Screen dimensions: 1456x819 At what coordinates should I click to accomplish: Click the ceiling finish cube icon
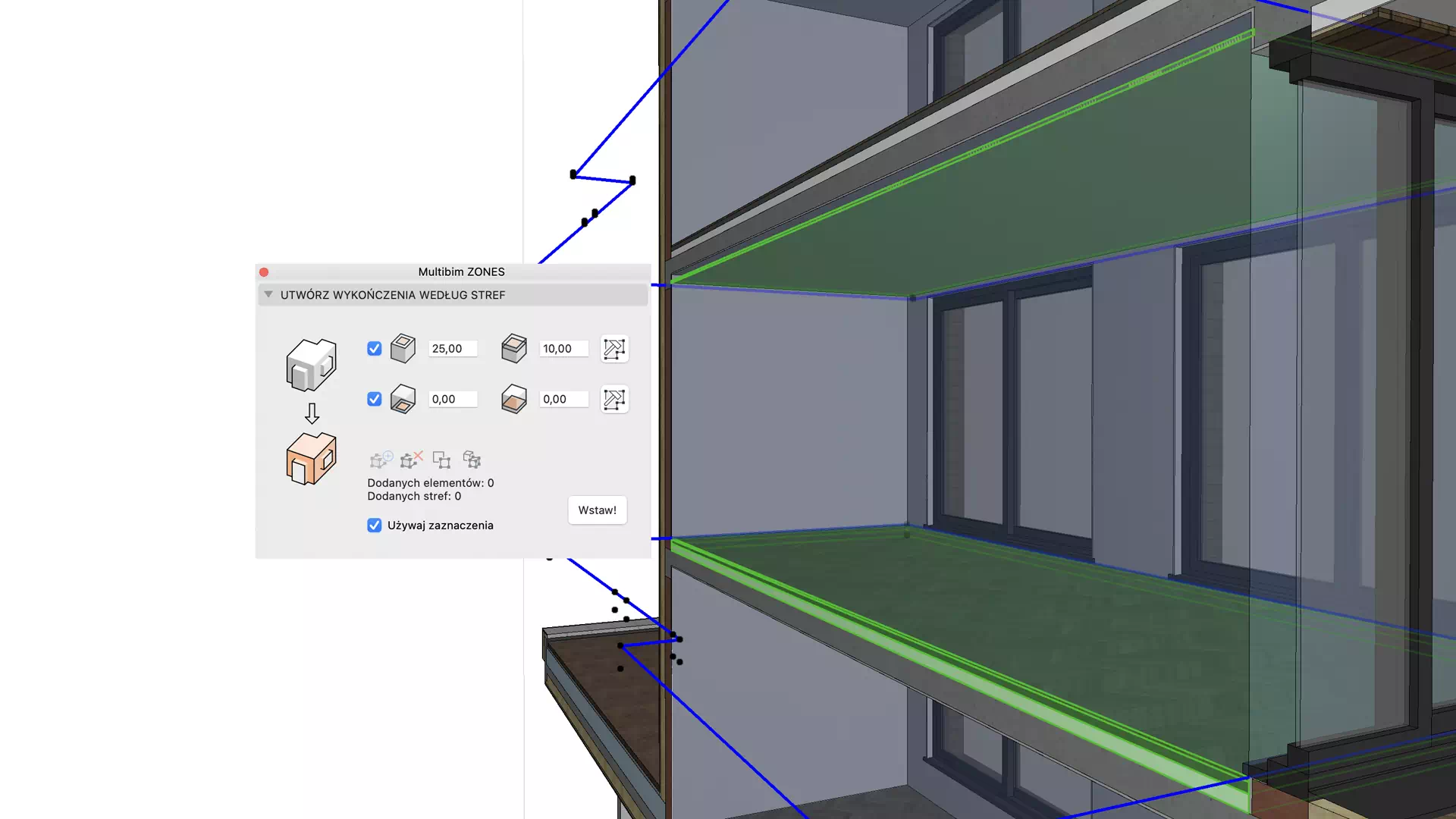(513, 349)
